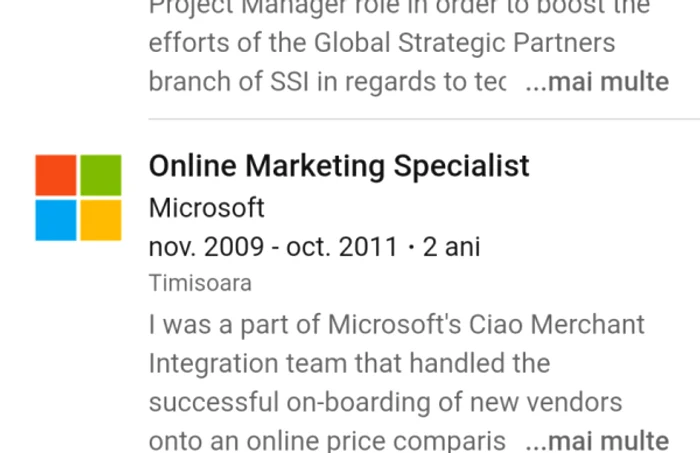Click the 'efforts of the Global Strategic Partners' line
Viewport: 700px width, 453px height.
tap(382, 43)
